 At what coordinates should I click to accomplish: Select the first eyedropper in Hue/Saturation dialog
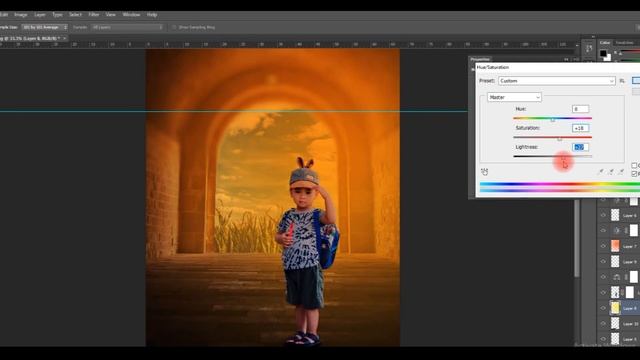(600, 172)
